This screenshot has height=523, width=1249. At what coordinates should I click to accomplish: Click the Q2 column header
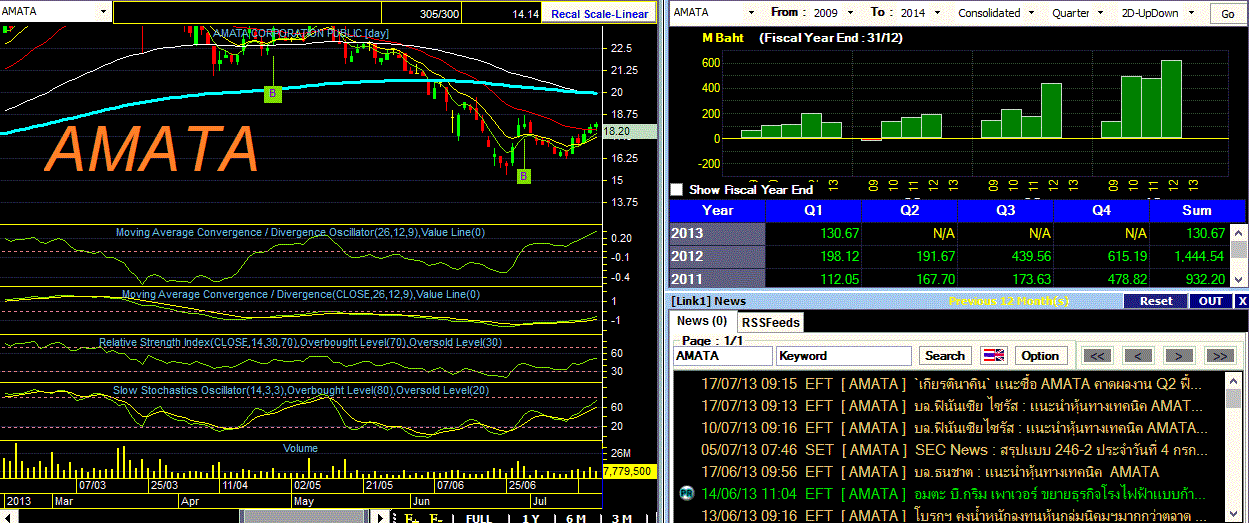(909, 210)
